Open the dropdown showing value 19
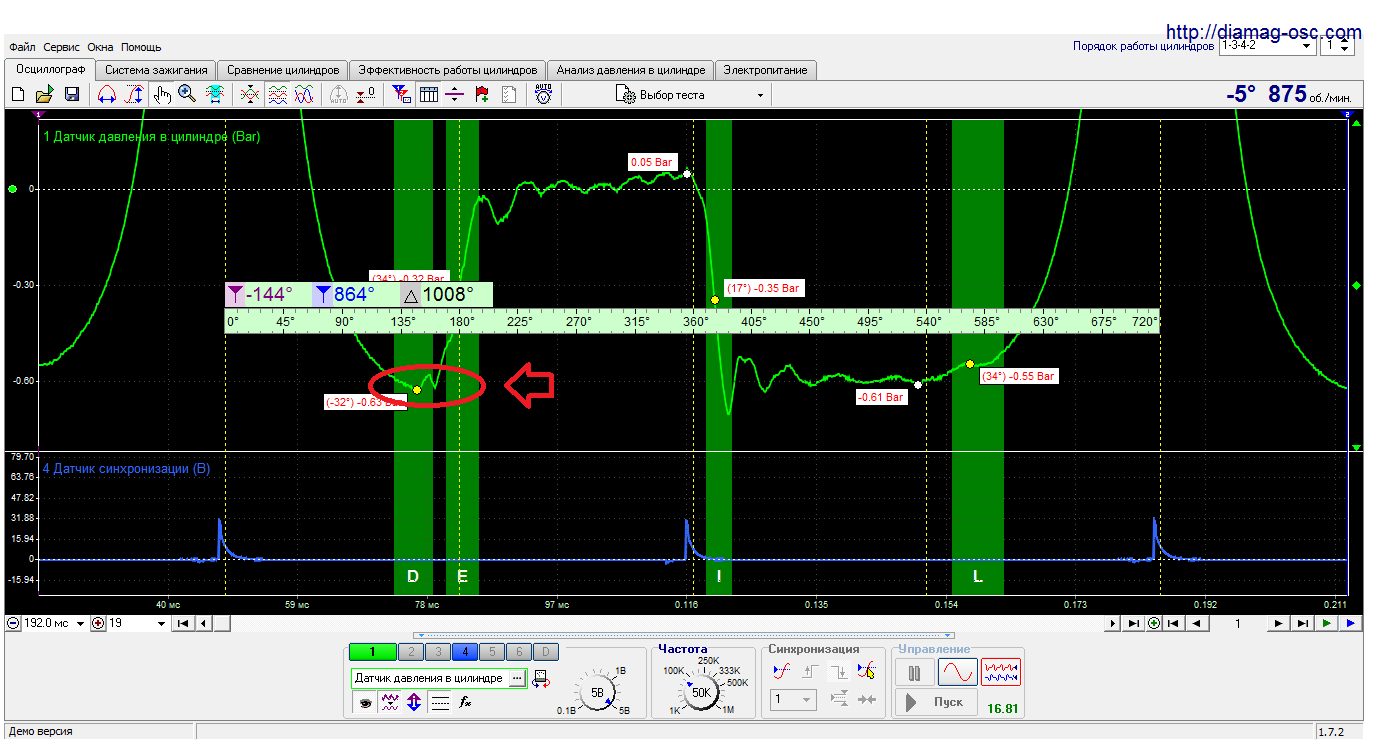1376x744 pixels. click(x=161, y=623)
